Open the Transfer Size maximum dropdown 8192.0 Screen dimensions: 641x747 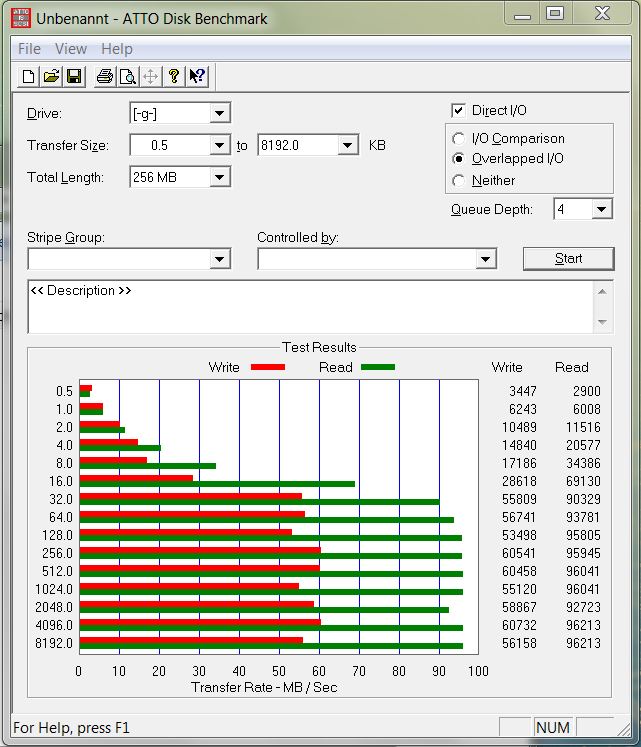point(347,145)
